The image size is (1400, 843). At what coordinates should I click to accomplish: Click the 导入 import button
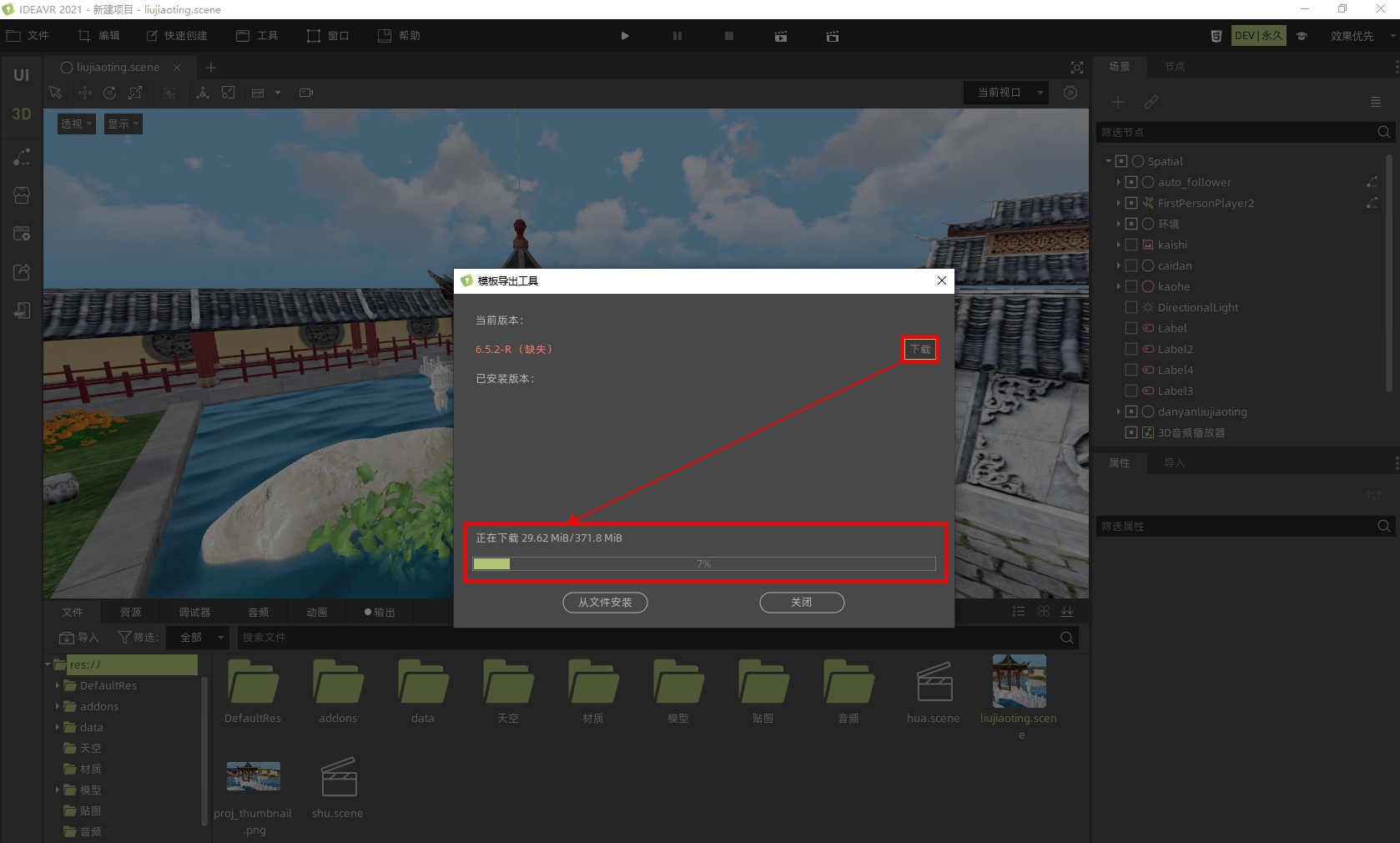79,637
